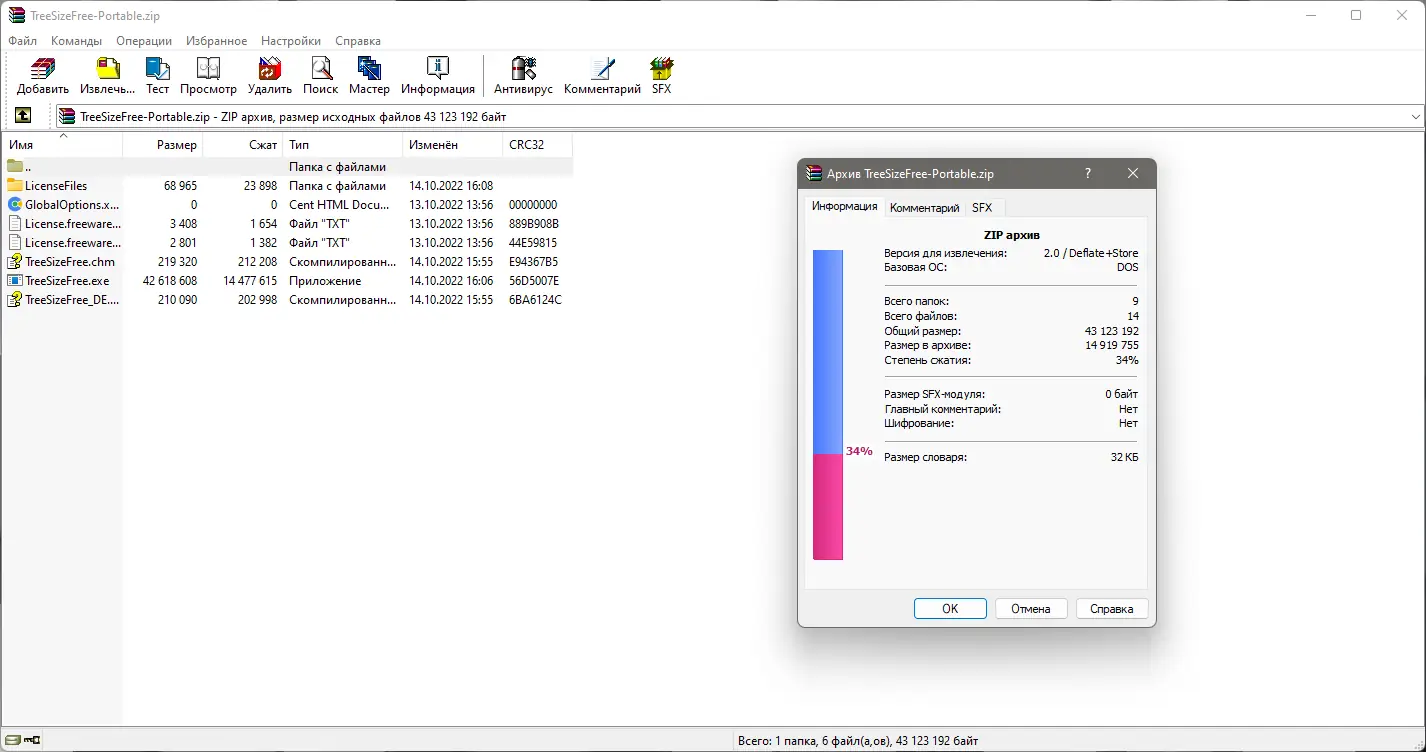Click the 14 477 615 compressed size cell
The image size is (1426, 752).
250,281
